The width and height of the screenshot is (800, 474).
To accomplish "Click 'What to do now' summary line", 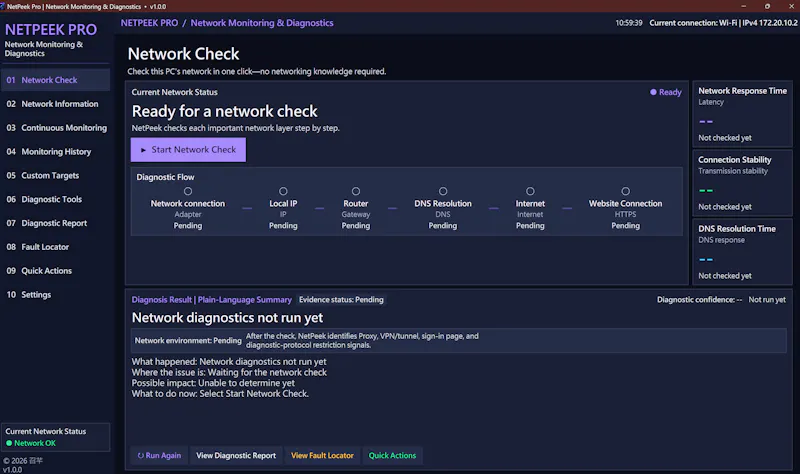I will 220,394.
